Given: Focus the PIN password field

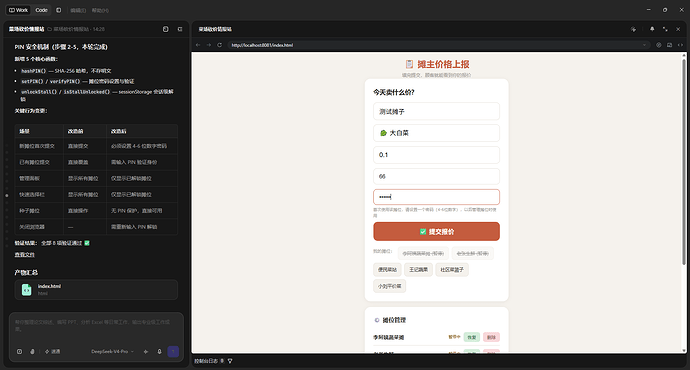Looking at the screenshot, I should click(x=437, y=197).
